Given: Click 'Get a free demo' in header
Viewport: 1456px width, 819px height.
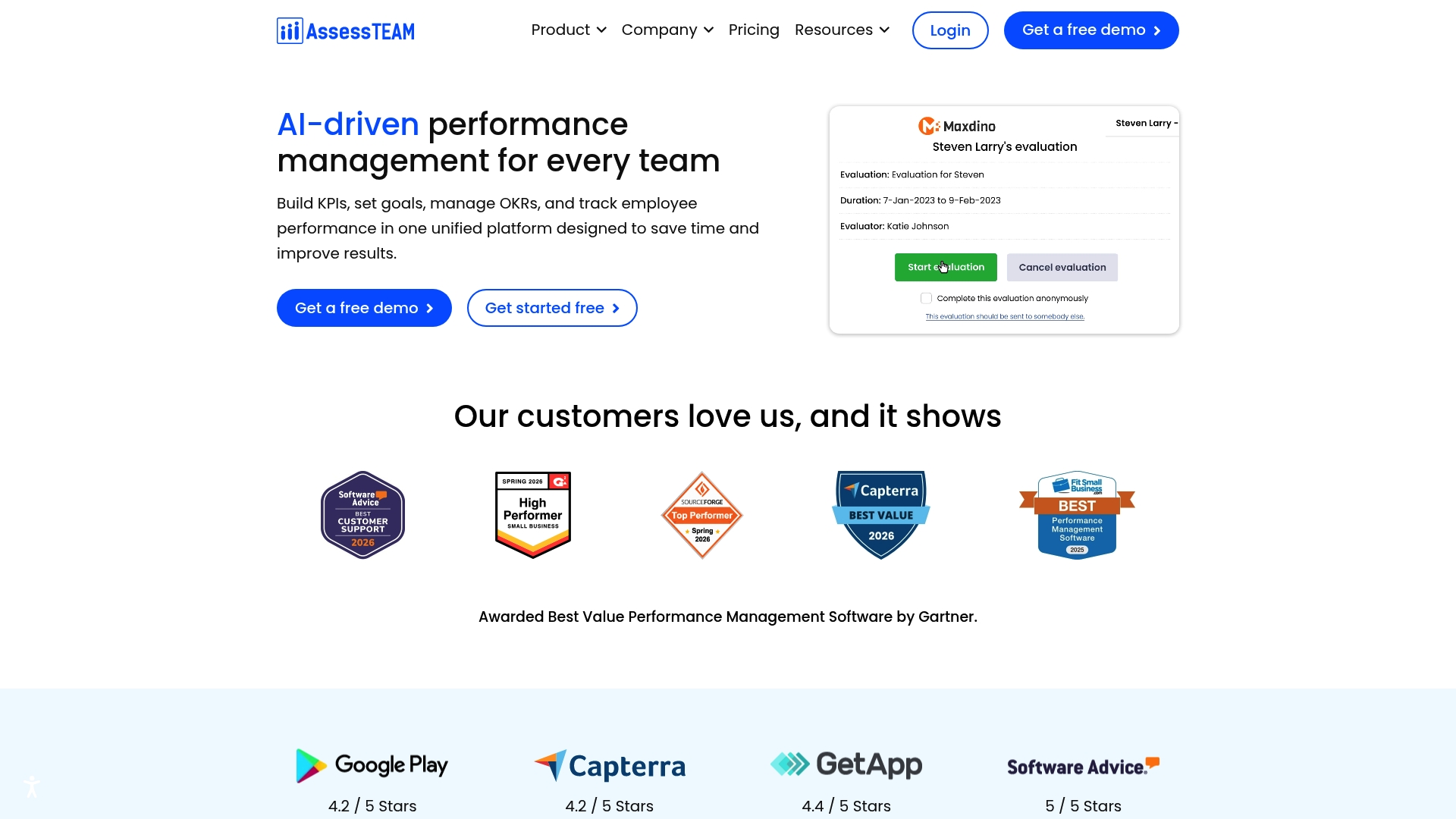Looking at the screenshot, I should (1091, 30).
